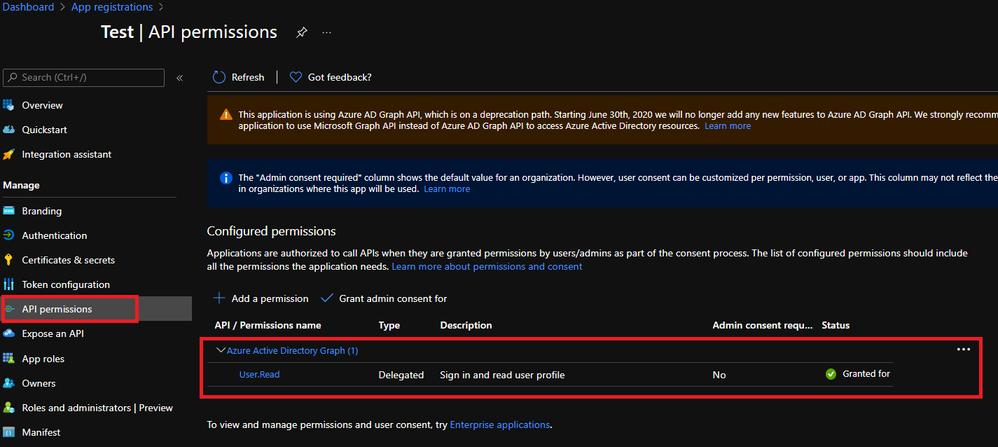The image size is (998, 447).
Task: Click the Token configuration bars icon
Action: click(x=9, y=285)
